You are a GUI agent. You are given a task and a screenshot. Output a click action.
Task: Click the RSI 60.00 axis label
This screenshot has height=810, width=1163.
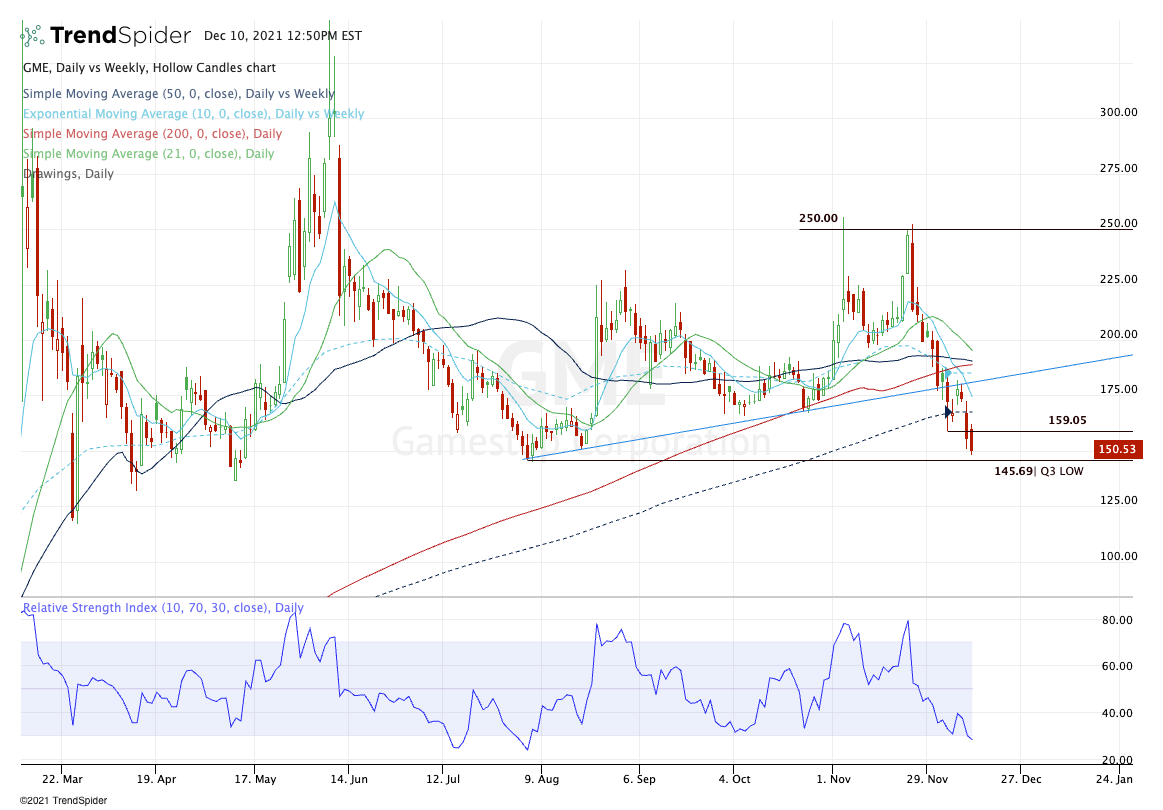pyautogui.click(x=1117, y=666)
